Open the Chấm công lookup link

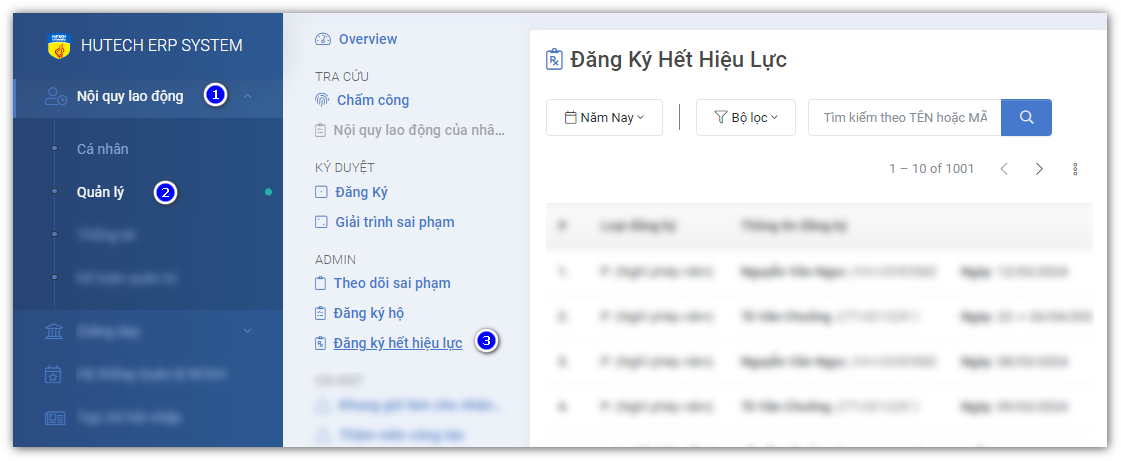coord(372,100)
